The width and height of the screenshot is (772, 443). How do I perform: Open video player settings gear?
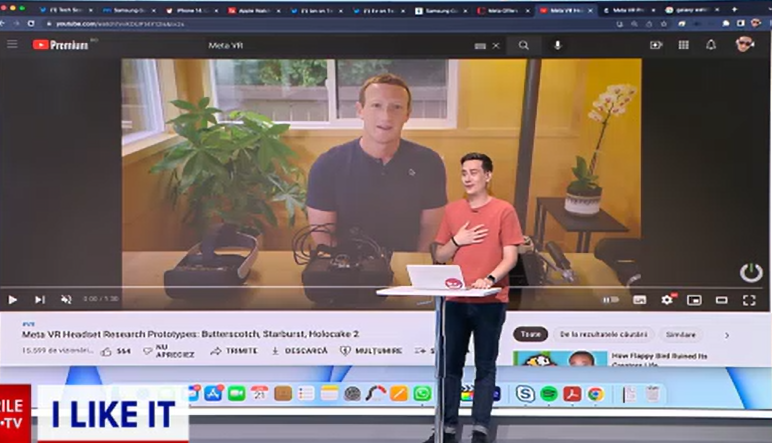[667, 299]
